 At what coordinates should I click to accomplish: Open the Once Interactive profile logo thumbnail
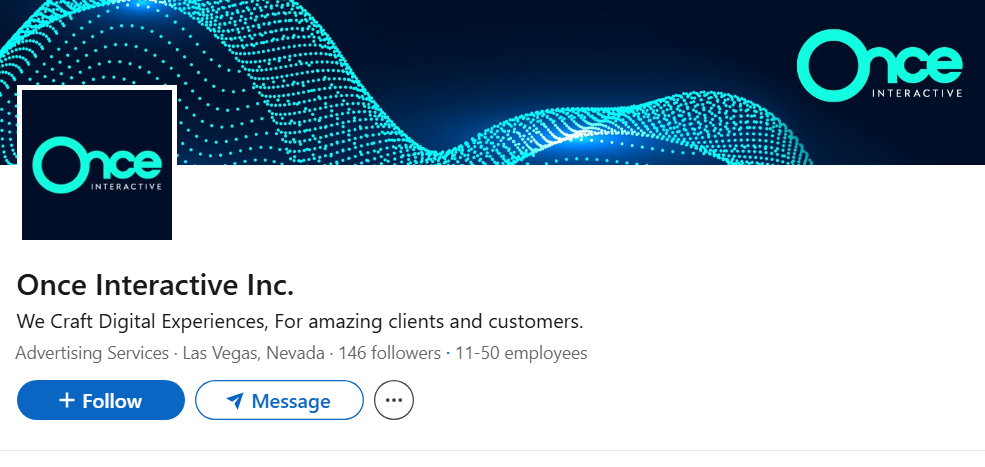tap(97, 164)
